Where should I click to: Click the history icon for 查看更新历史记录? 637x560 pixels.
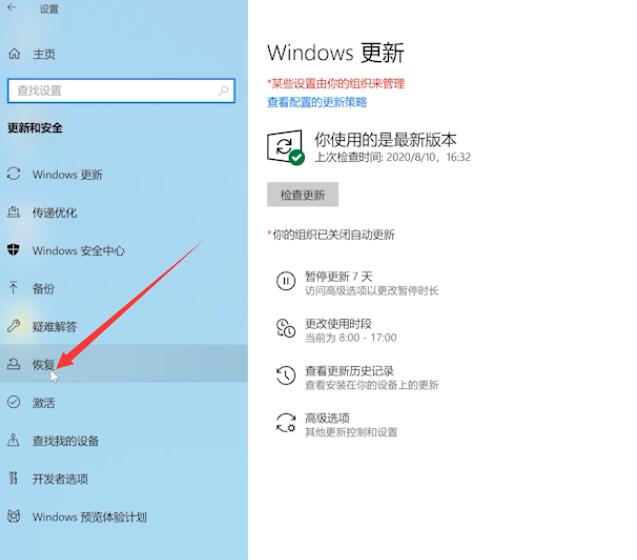click(286, 375)
